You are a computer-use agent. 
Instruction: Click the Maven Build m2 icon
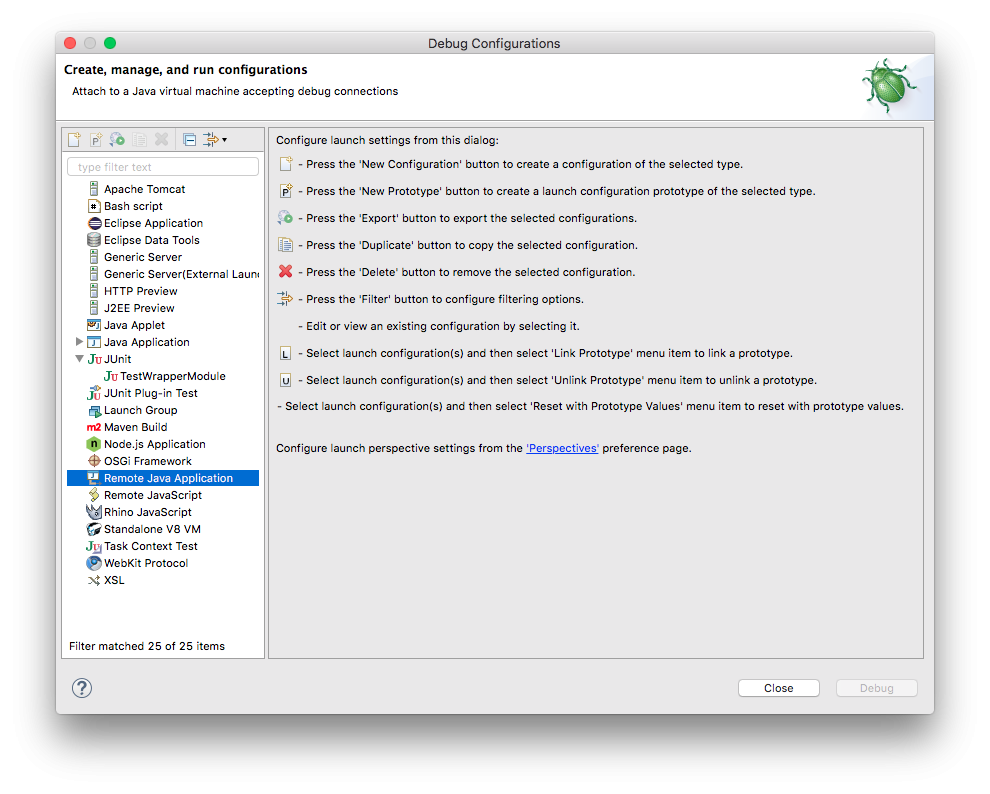point(94,427)
